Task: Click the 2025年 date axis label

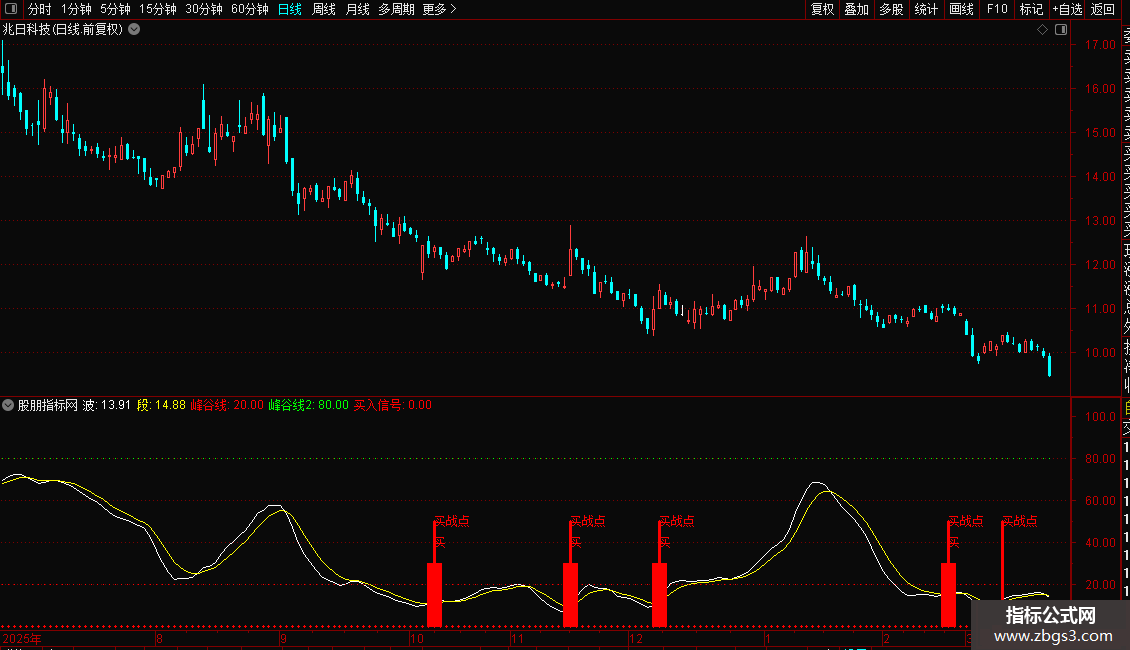Action: [x=22, y=638]
